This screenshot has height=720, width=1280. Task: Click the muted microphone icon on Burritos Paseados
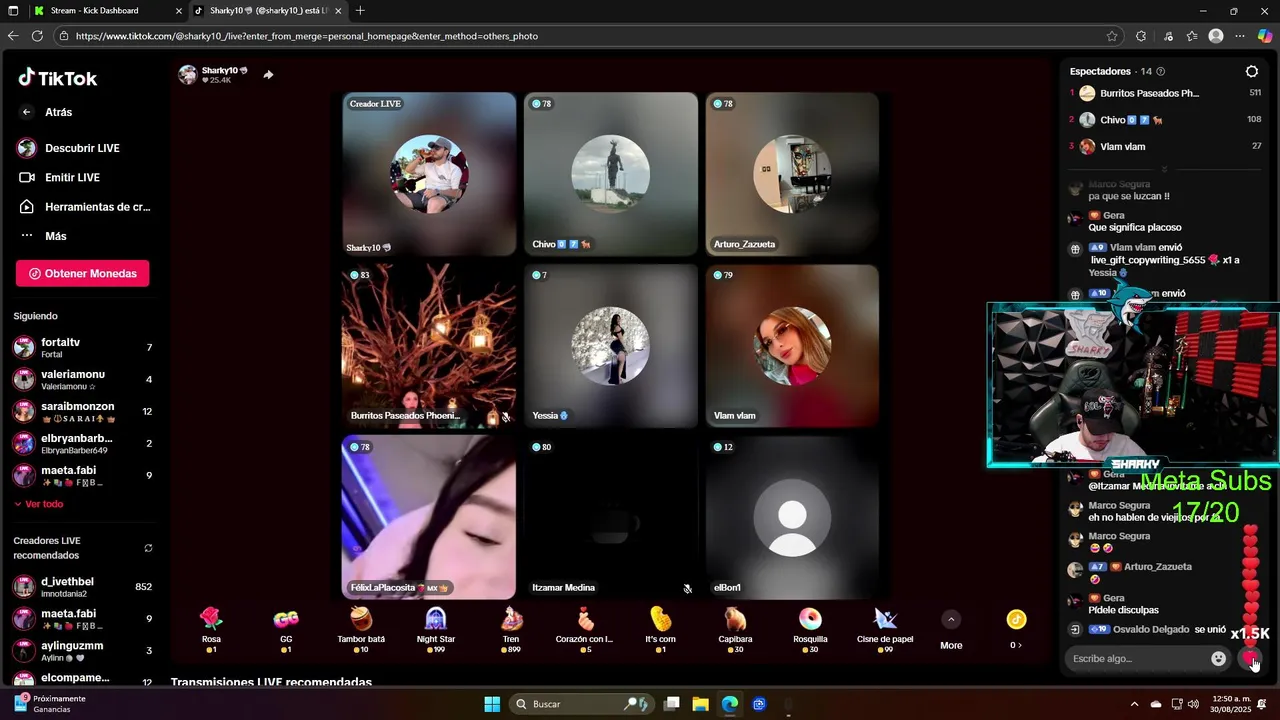tap(505, 416)
